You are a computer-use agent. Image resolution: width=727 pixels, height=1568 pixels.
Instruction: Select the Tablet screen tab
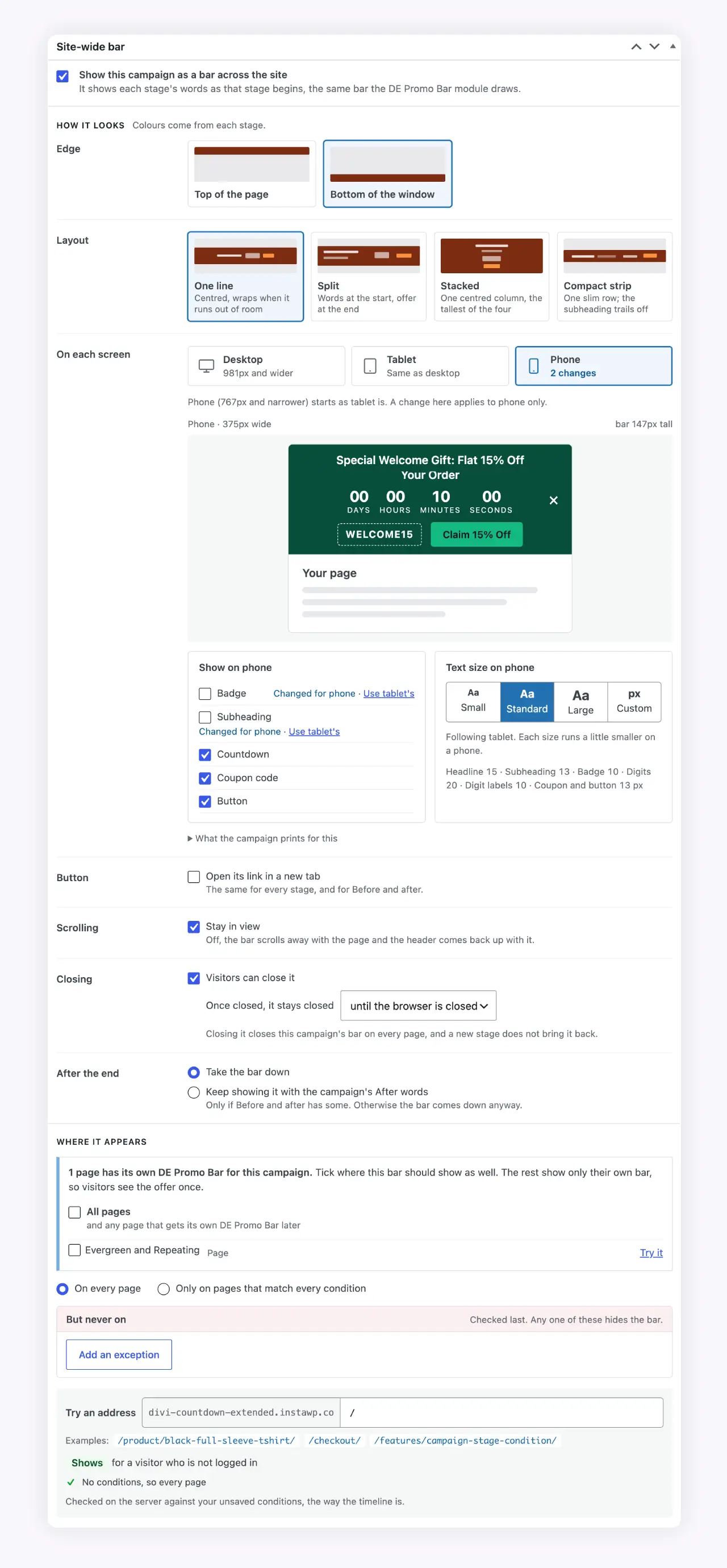tap(429, 366)
